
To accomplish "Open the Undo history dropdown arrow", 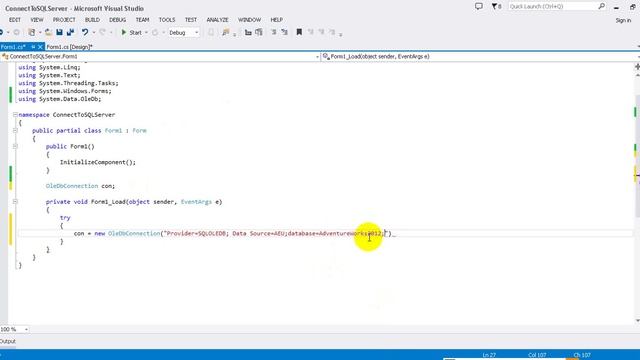I will pos(93,32).
